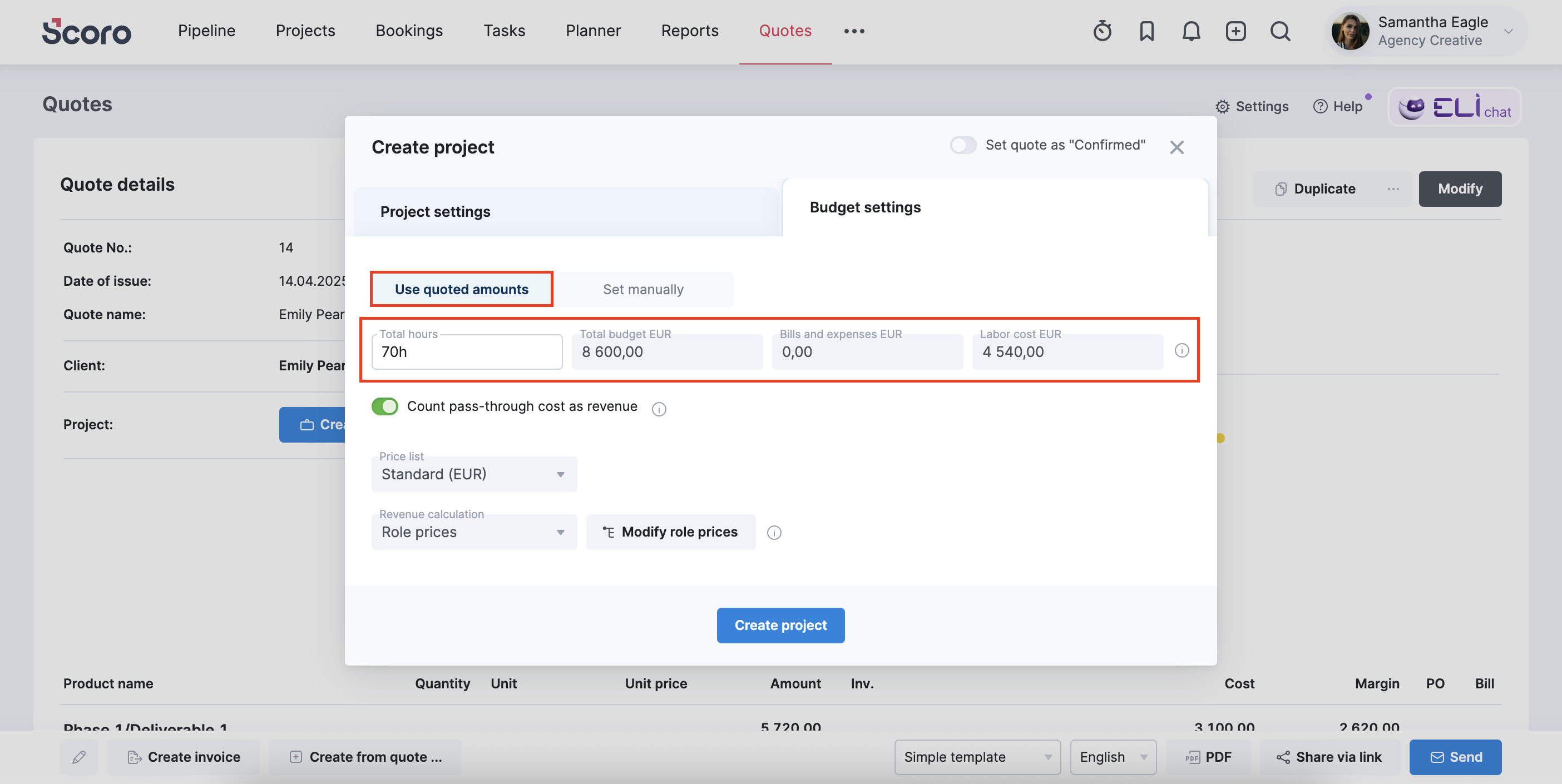This screenshot has width=1562, height=784.
Task: Select Set manually option
Action: (642, 290)
